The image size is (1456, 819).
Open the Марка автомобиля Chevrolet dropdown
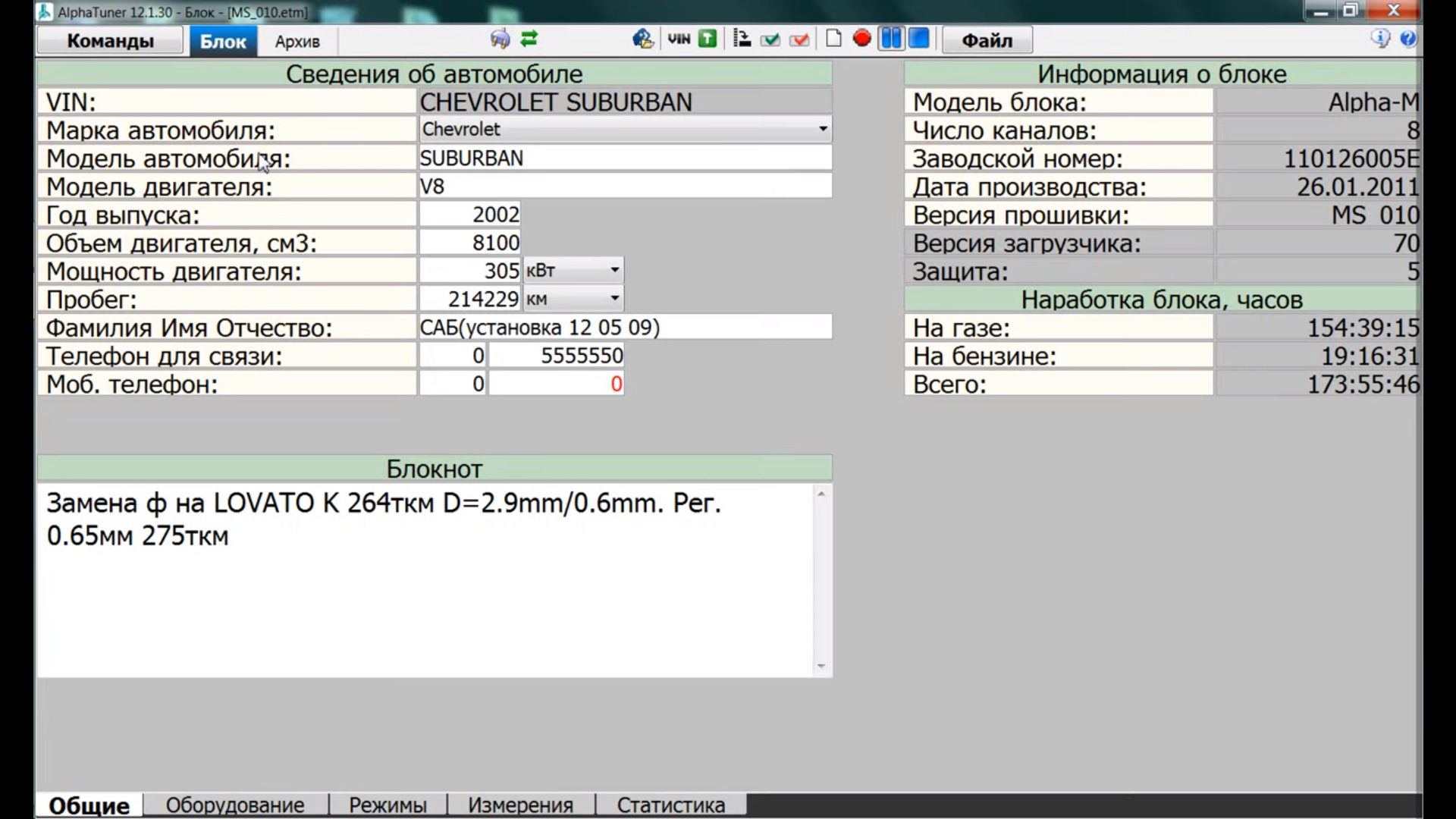(x=823, y=129)
